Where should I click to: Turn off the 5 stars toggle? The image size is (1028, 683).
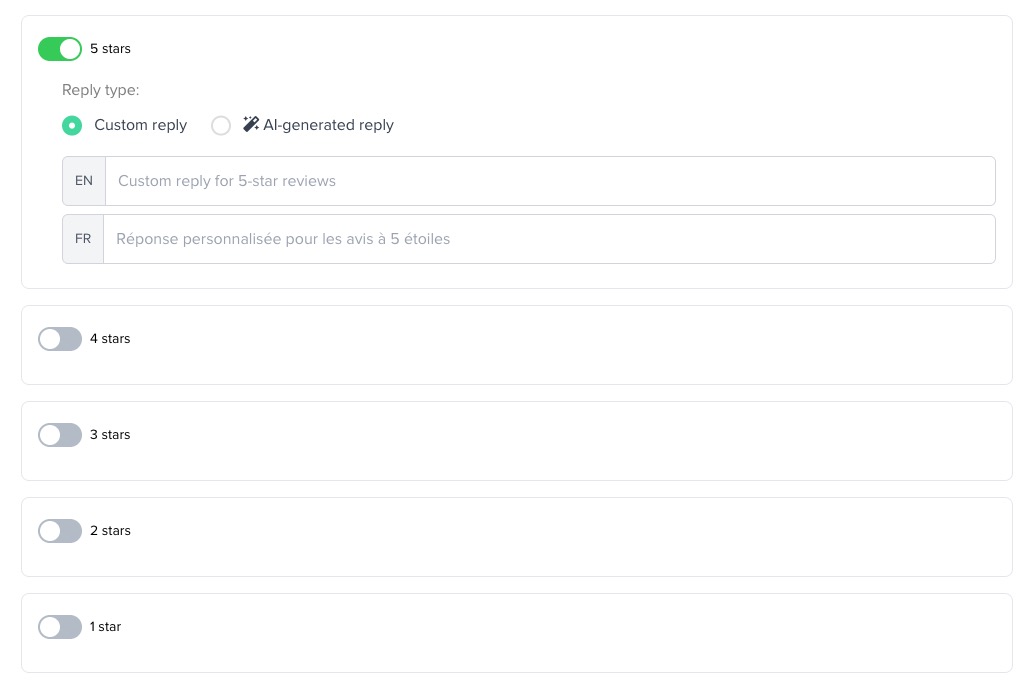click(60, 48)
